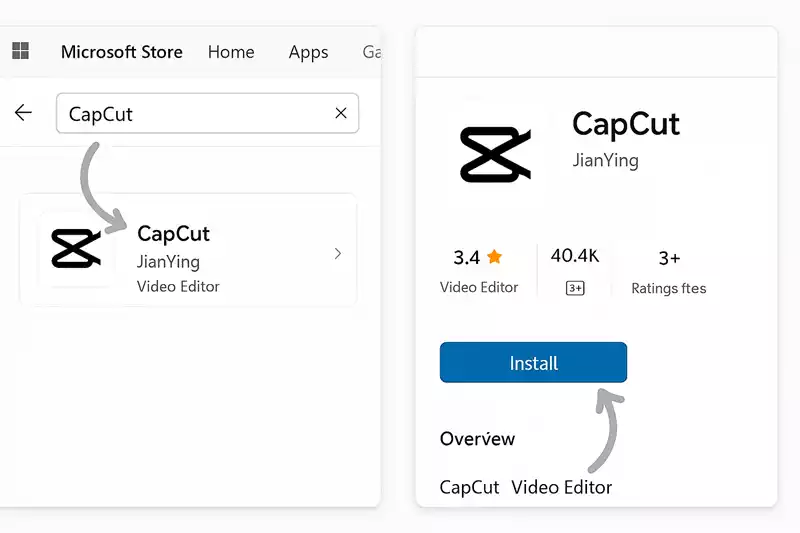Screen dimensions: 800x533
Task: Click CapCut Video Editor overview text
Action: pos(526,487)
